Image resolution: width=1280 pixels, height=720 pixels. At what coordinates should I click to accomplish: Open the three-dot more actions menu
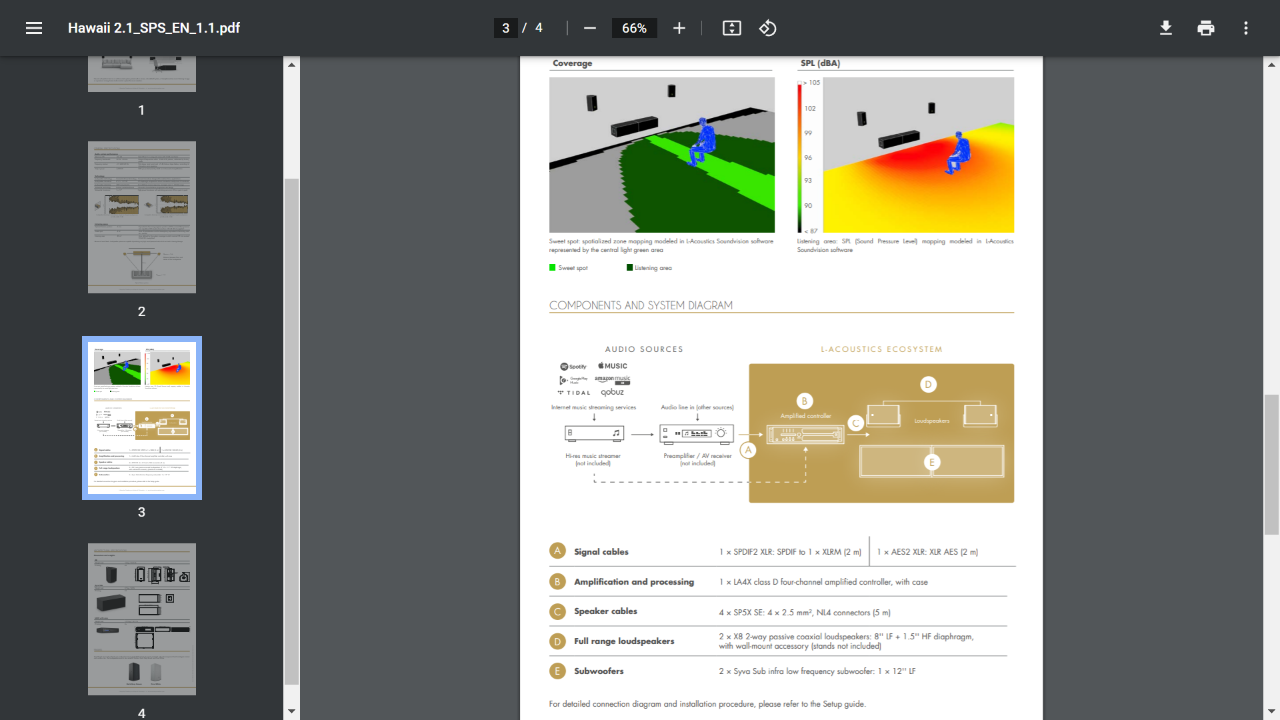1246,28
